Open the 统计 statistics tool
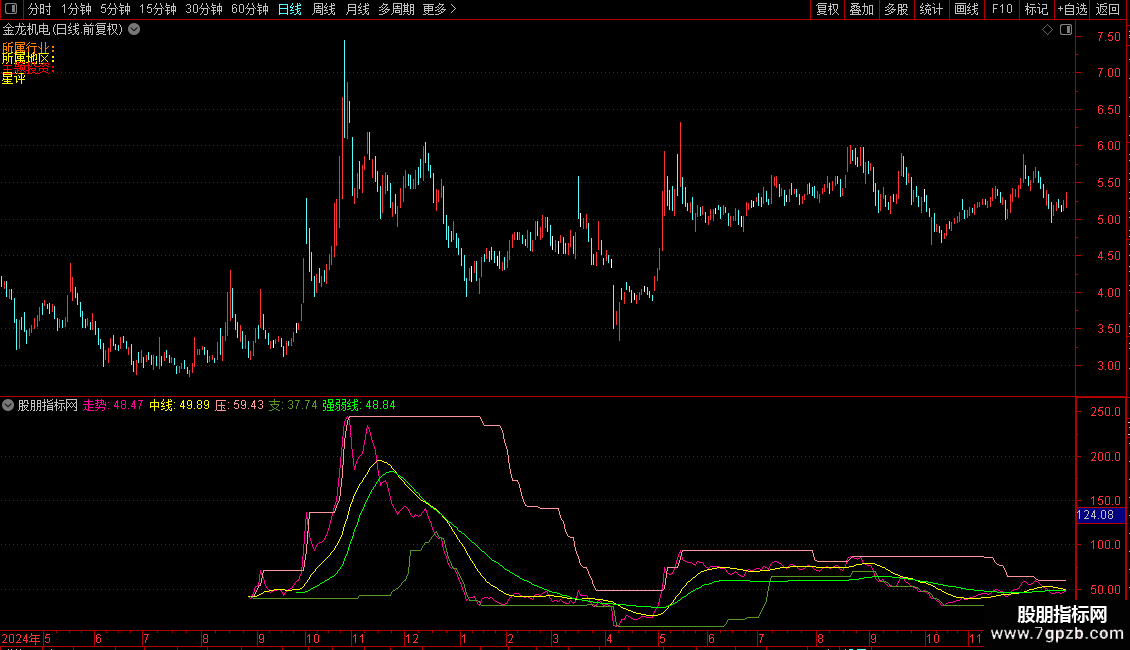This screenshot has height=650, width=1130. [x=931, y=9]
